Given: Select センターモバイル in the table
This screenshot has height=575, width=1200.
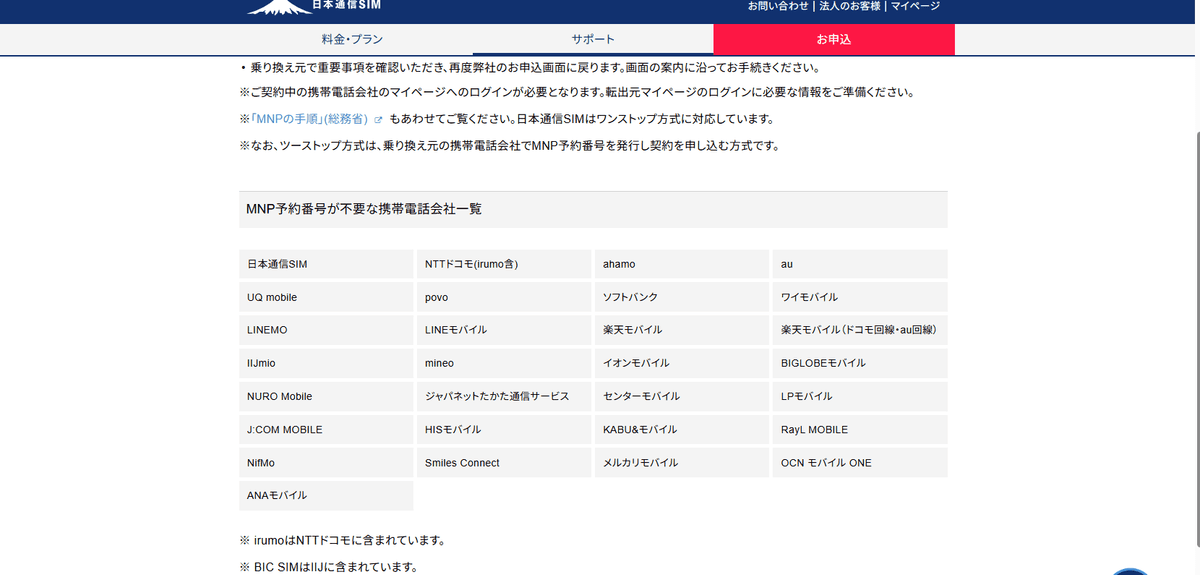Looking at the screenshot, I should point(681,396).
